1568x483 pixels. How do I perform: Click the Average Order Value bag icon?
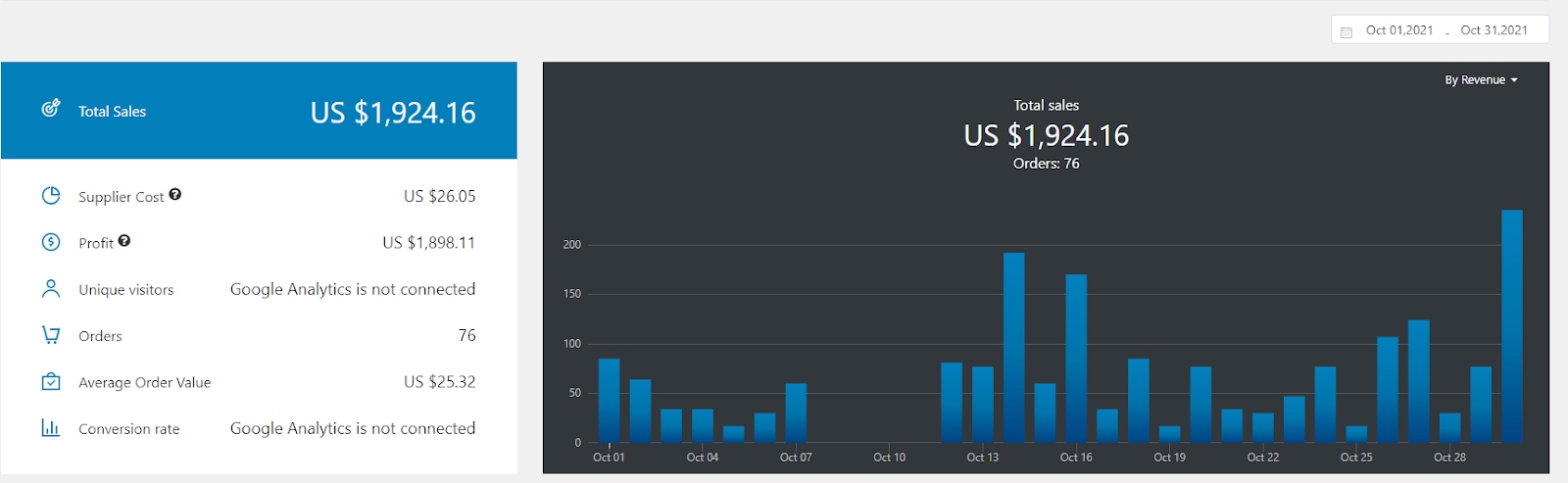click(51, 381)
